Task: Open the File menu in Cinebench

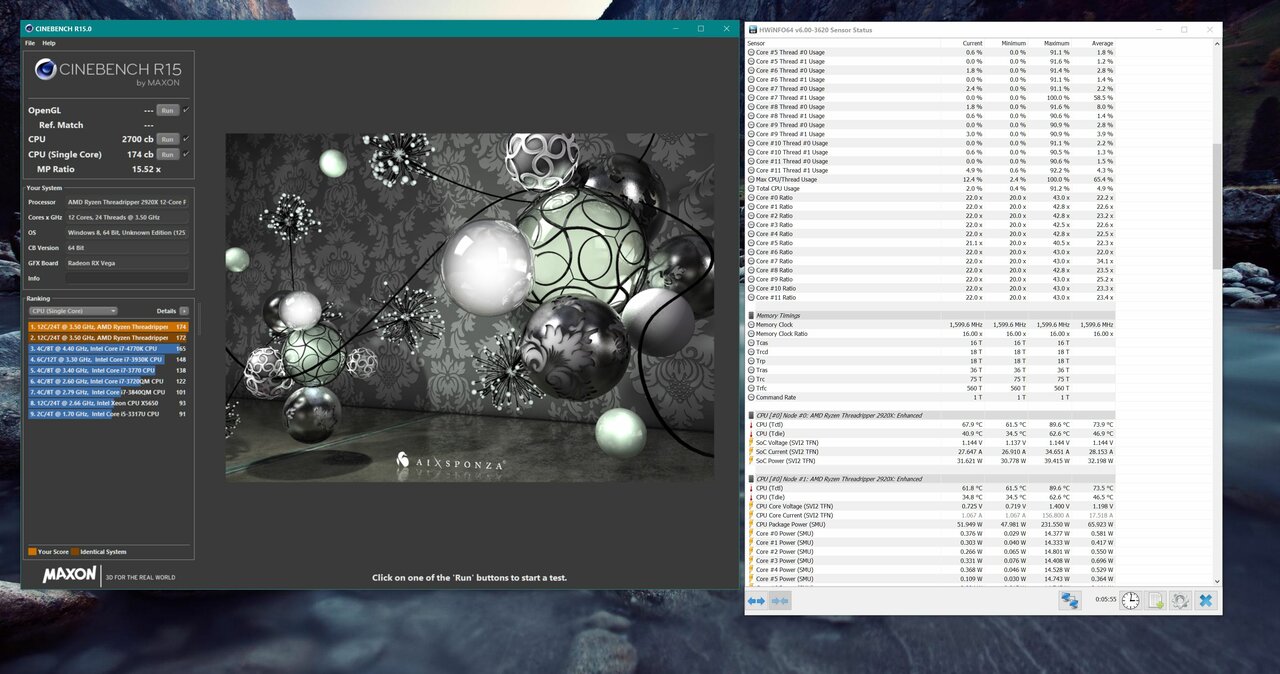Action: (x=30, y=43)
